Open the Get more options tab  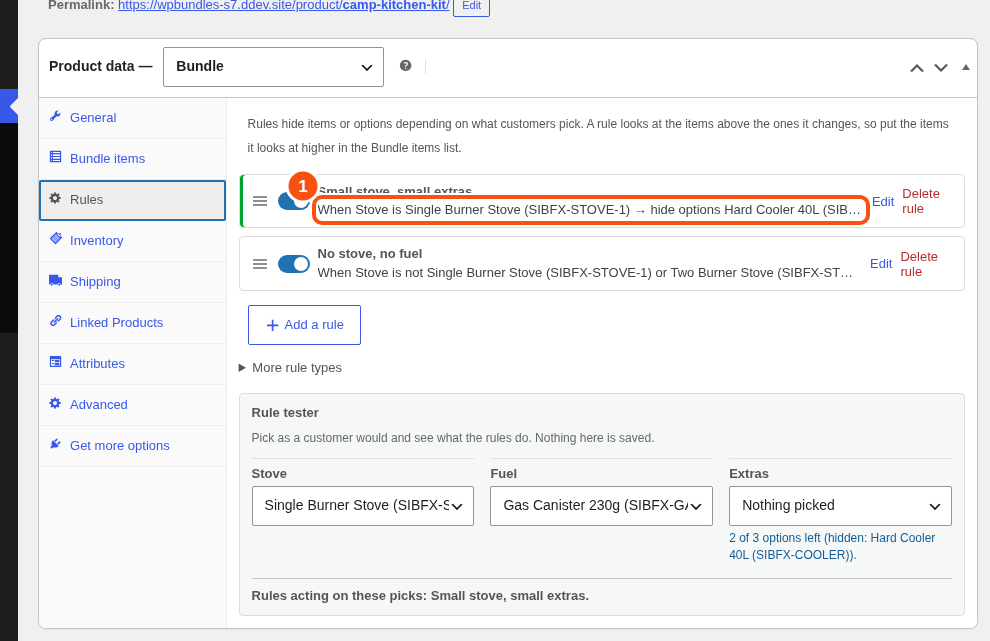click(x=133, y=446)
